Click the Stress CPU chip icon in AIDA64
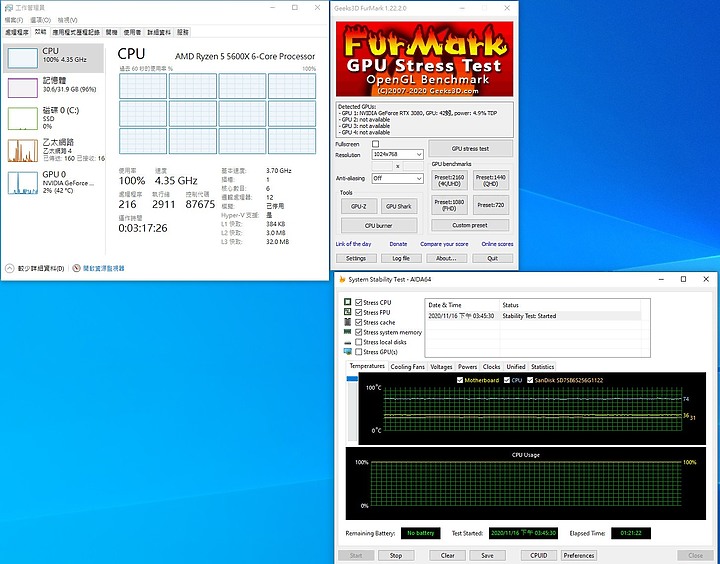This screenshot has height=564, width=720. tap(348, 302)
